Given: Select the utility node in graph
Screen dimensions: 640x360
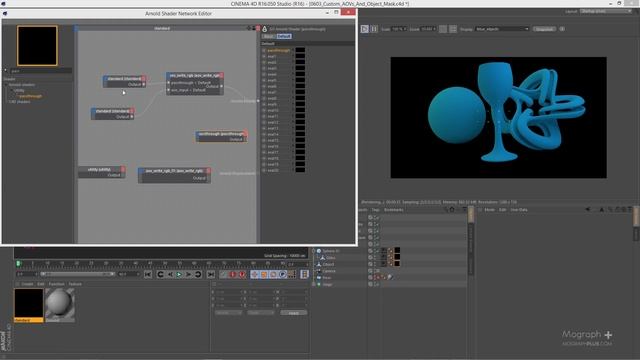Looking at the screenshot, I should [x=102, y=172].
